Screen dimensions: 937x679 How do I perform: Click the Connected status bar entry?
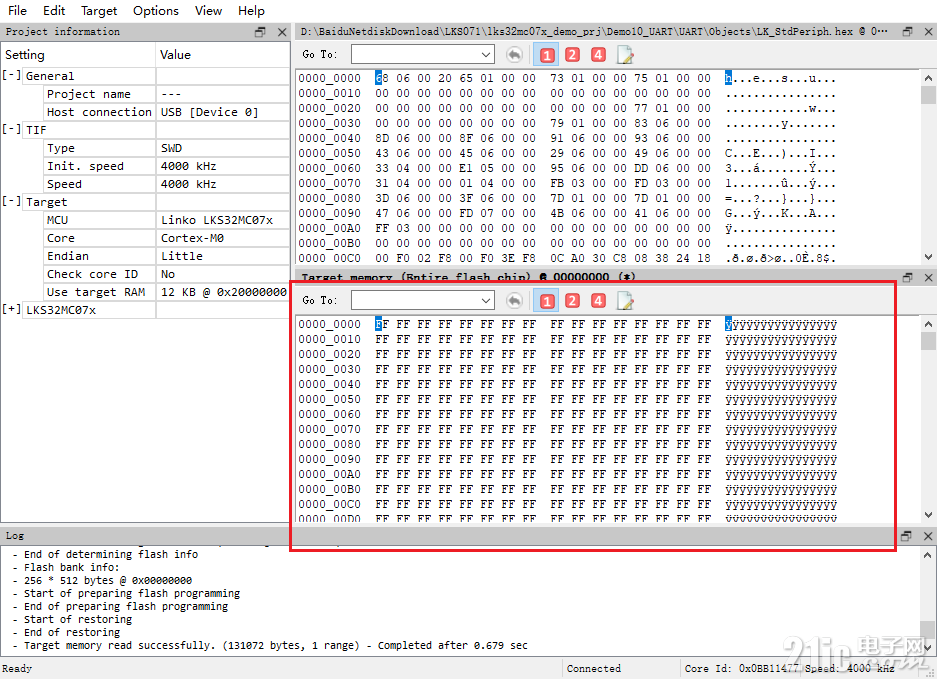[594, 669]
